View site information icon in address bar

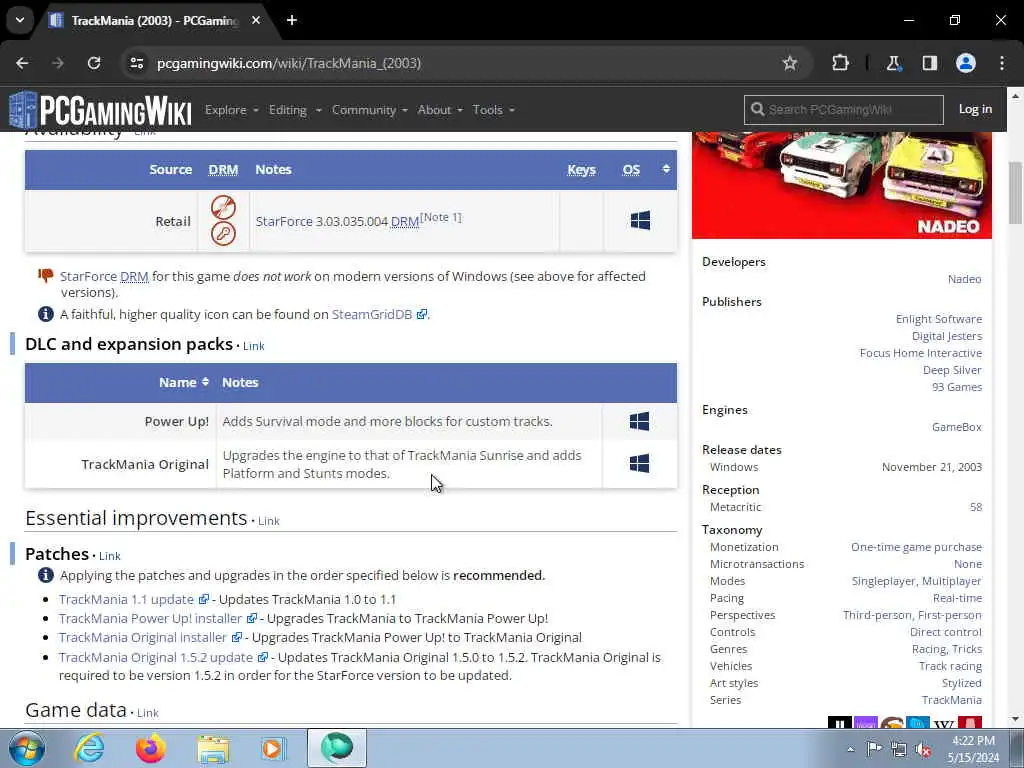(136, 63)
